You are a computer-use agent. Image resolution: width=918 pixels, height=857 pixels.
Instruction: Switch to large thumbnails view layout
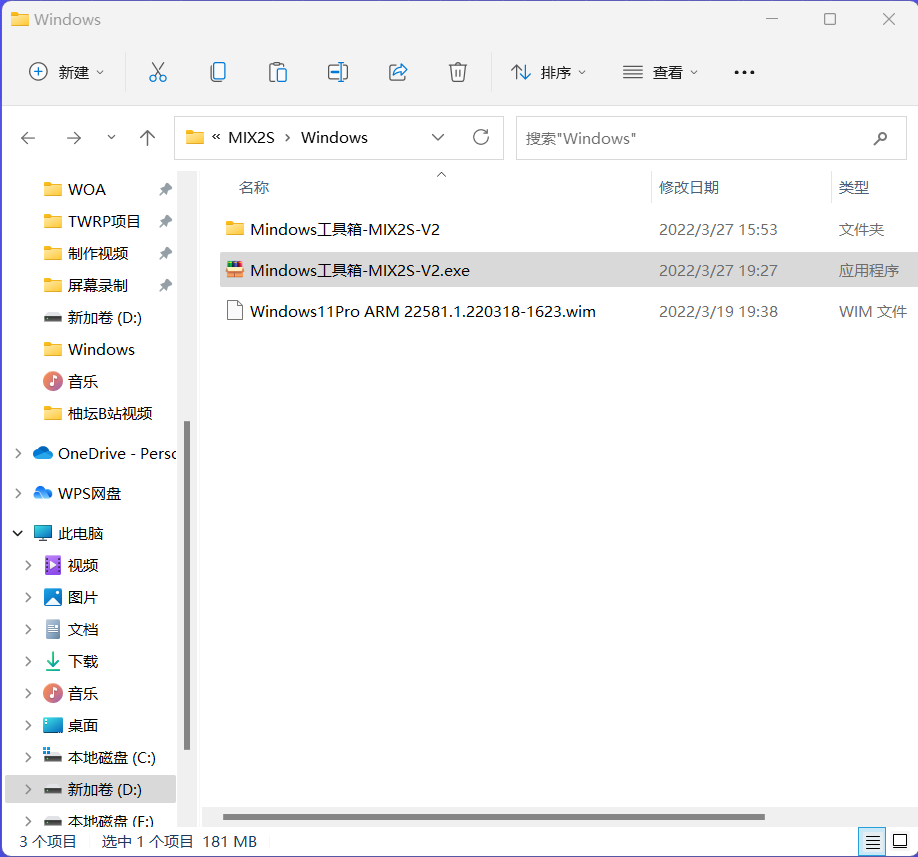[x=901, y=841]
